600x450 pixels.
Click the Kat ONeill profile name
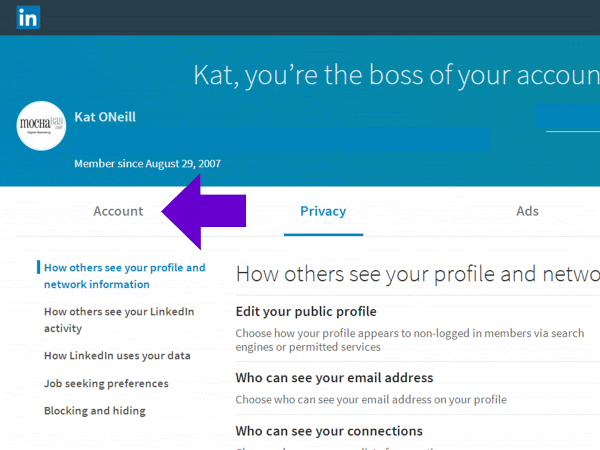tap(105, 117)
